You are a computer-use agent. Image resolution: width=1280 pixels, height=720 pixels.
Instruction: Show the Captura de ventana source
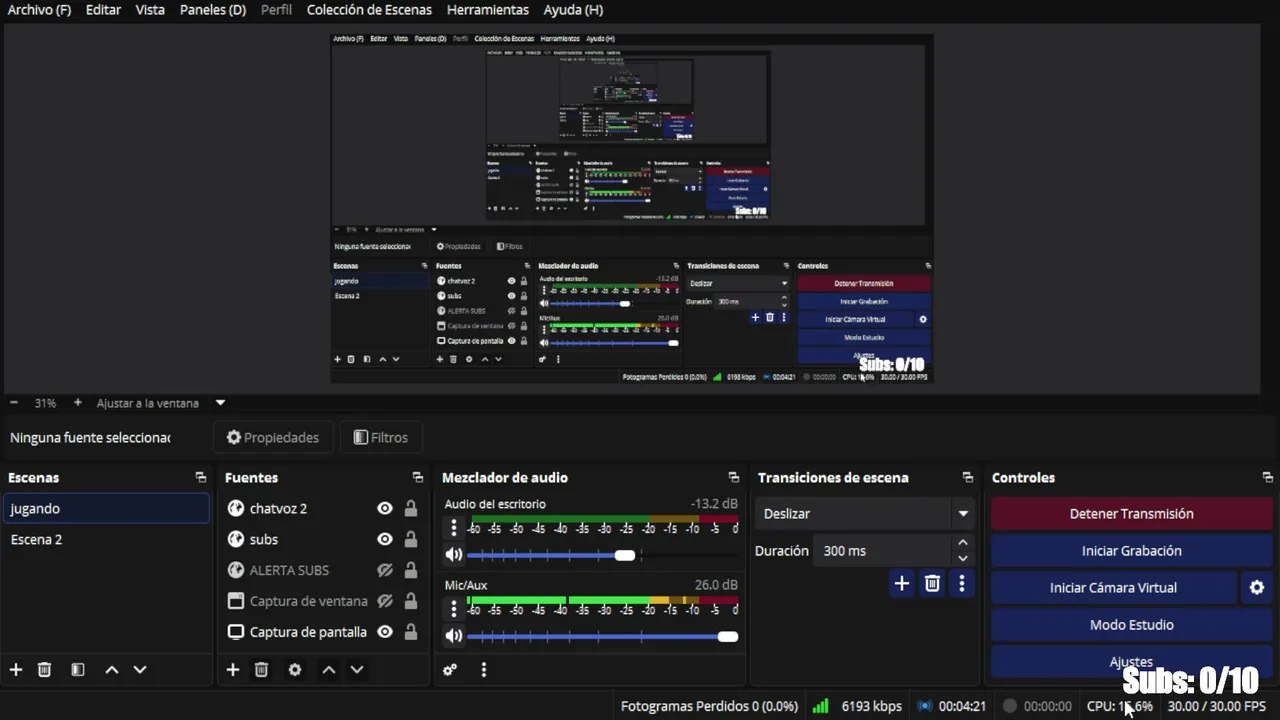click(385, 602)
